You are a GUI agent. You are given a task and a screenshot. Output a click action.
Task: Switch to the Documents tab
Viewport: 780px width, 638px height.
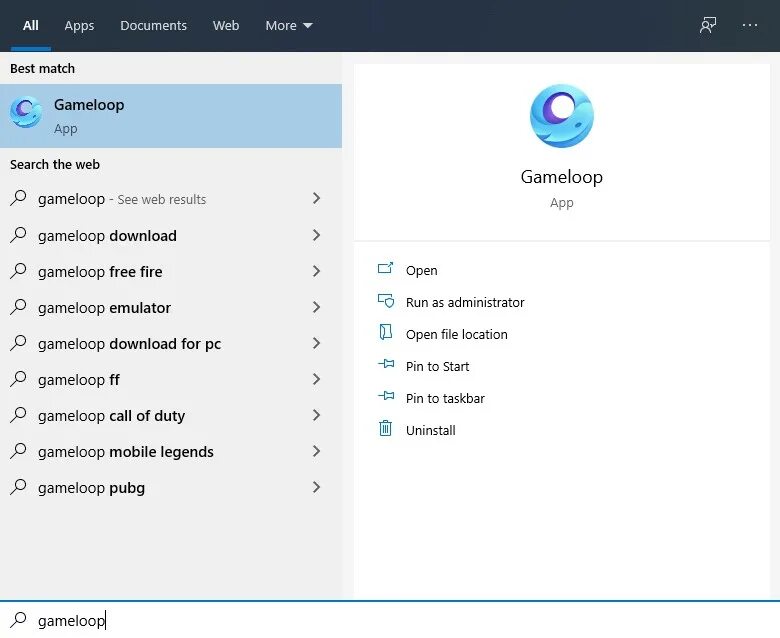[x=153, y=25]
